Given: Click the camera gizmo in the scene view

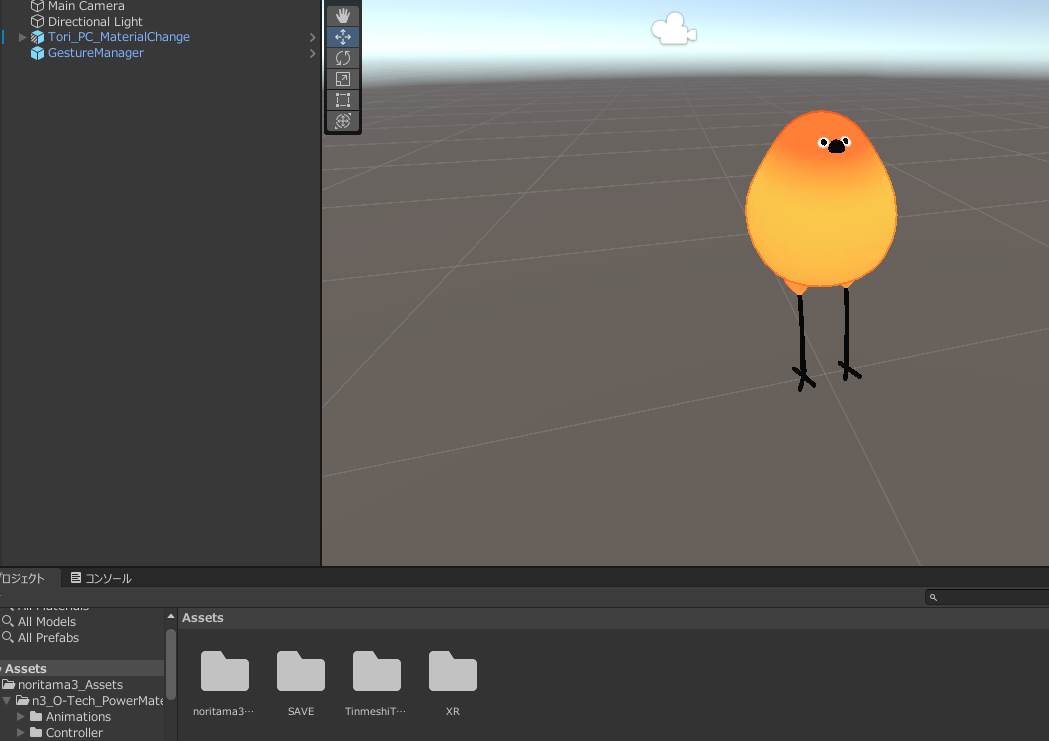Looking at the screenshot, I should click(673, 29).
